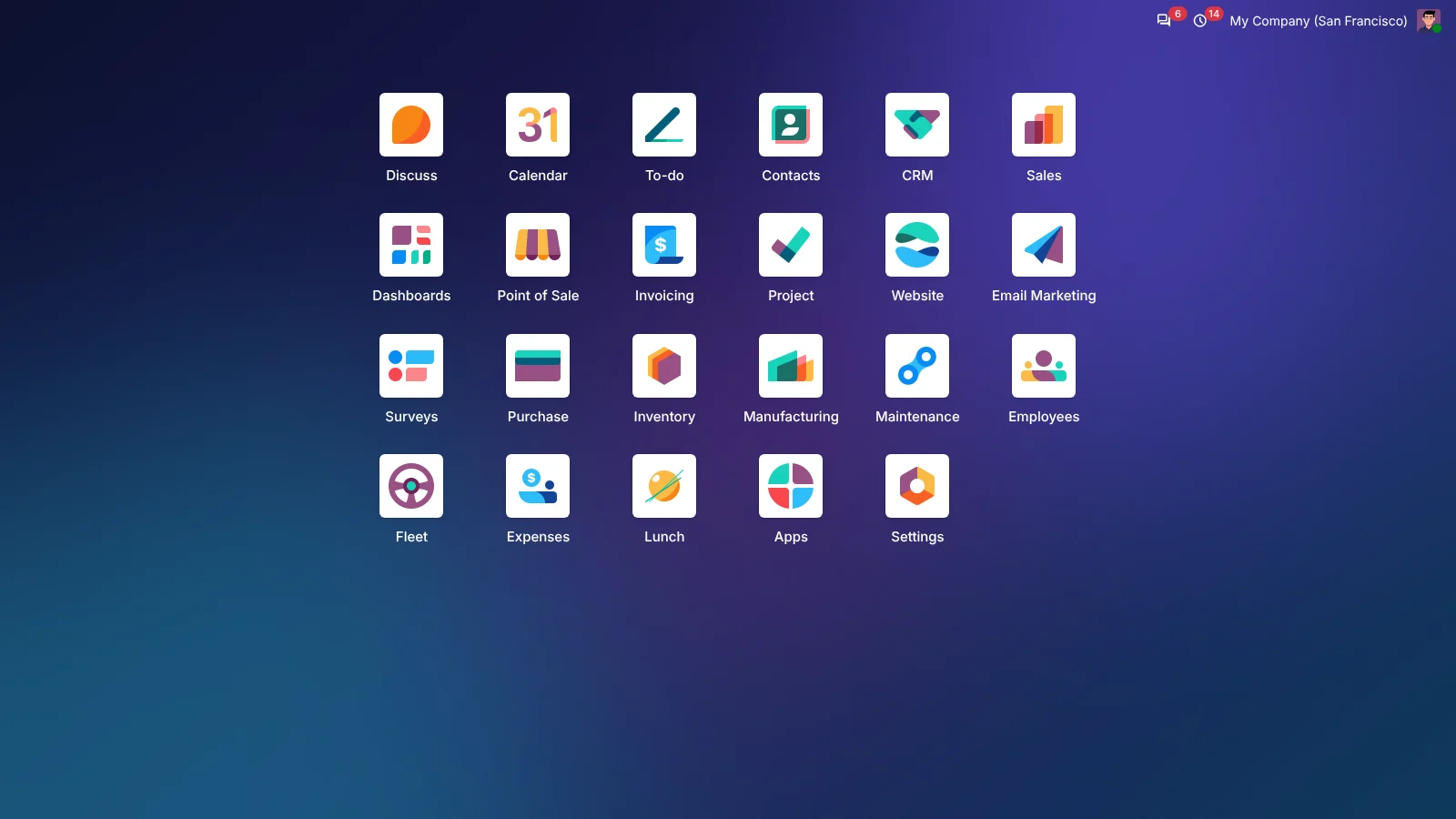This screenshot has height=819, width=1456.
Task: Launch the Maintenance app
Action: 917,366
